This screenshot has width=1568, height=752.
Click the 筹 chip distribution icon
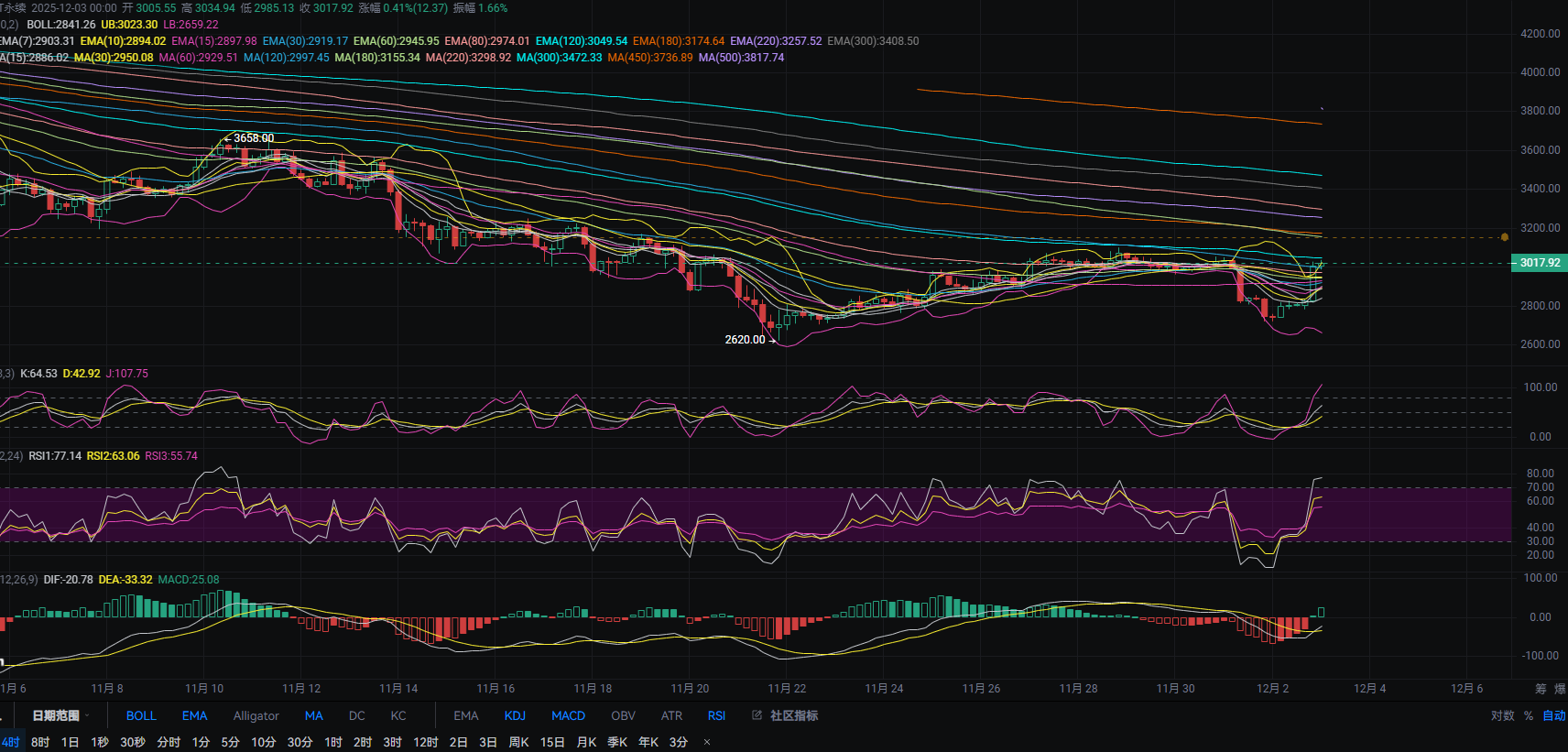coord(1541,689)
